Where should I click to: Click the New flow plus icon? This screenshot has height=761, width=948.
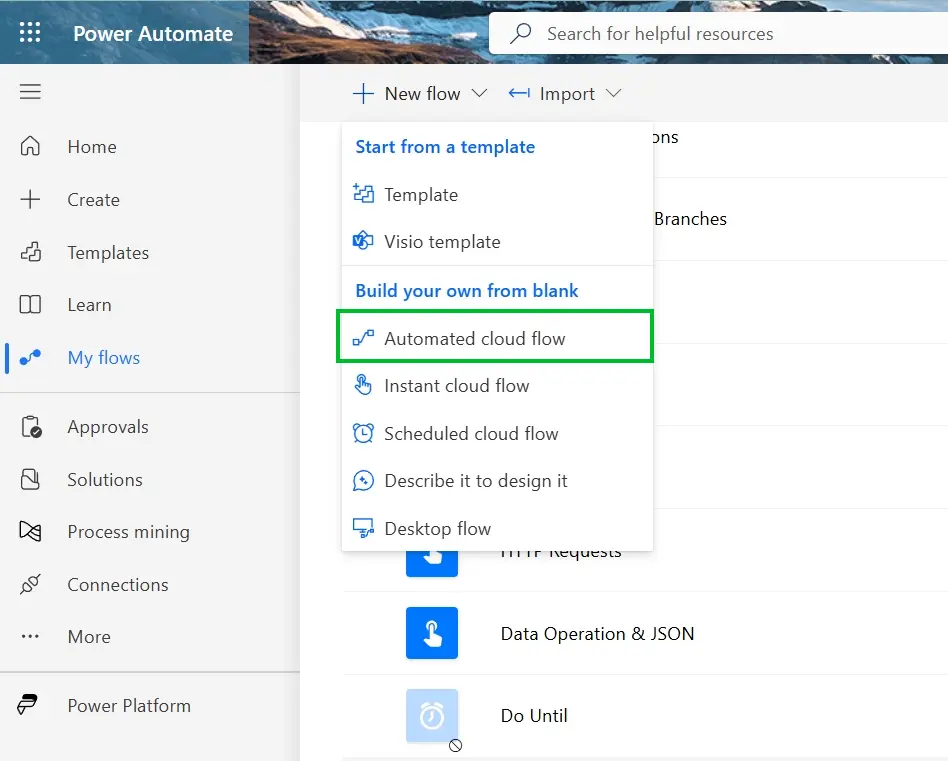tap(363, 94)
